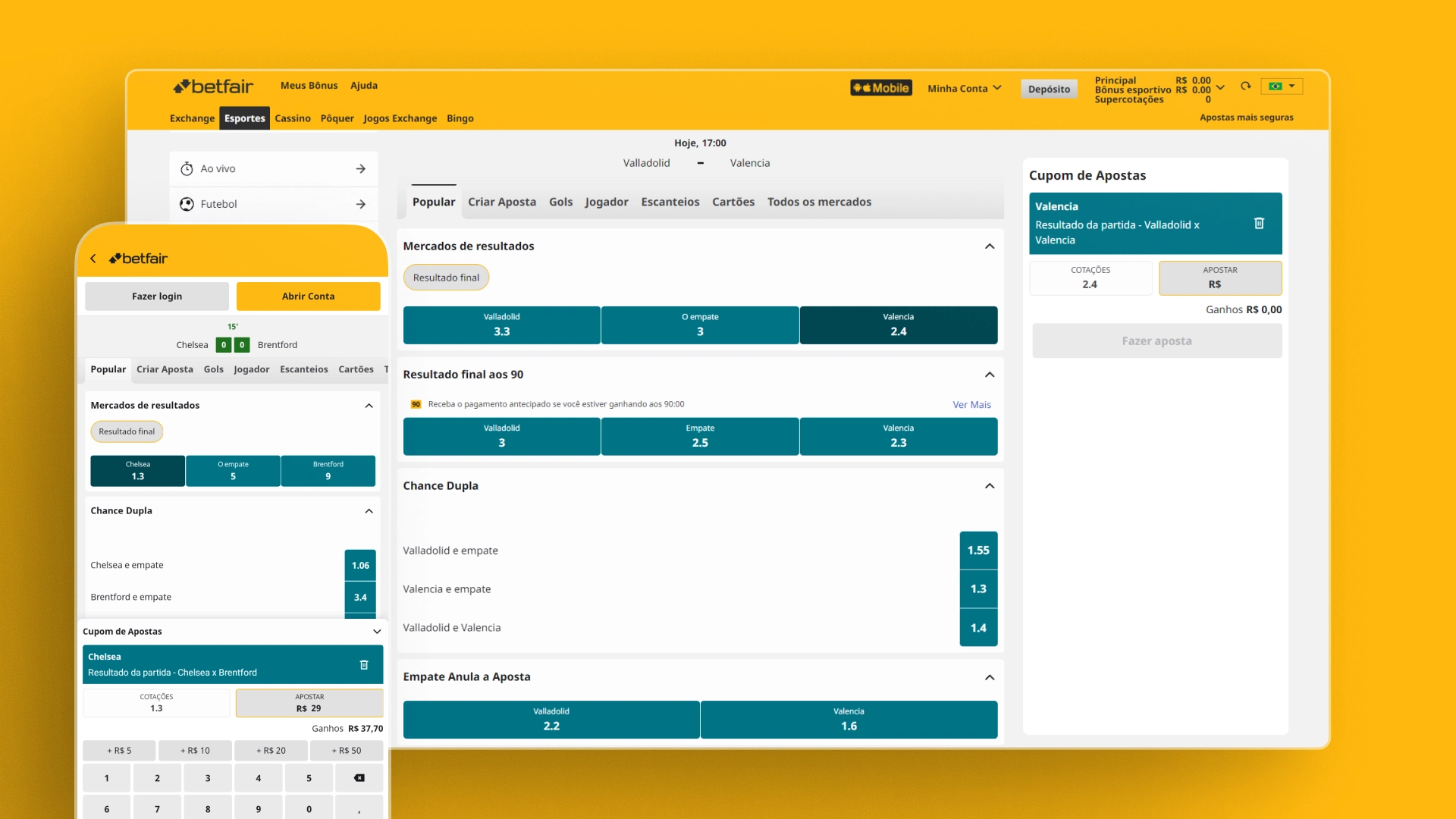
Task: Select Valladolid 2.2 in Empate Anula
Action: click(x=551, y=720)
